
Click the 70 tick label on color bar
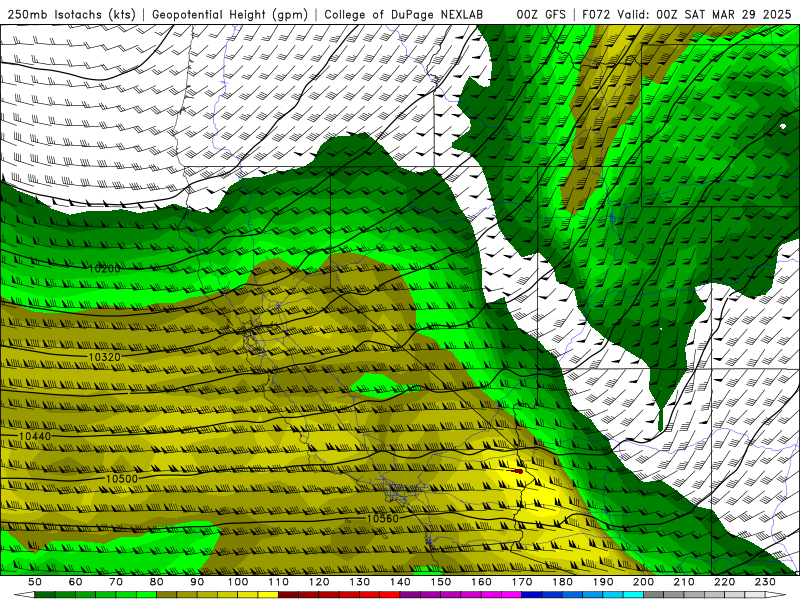point(116,582)
